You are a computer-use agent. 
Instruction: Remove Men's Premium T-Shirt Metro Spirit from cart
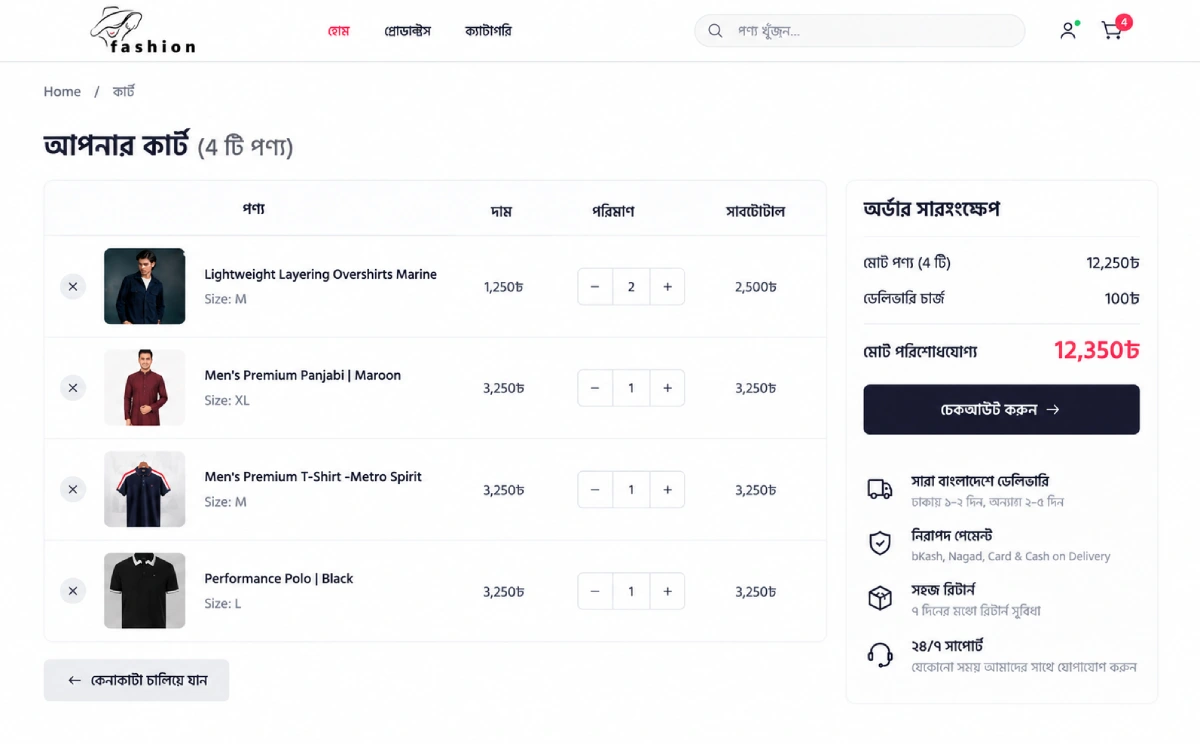(72, 489)
